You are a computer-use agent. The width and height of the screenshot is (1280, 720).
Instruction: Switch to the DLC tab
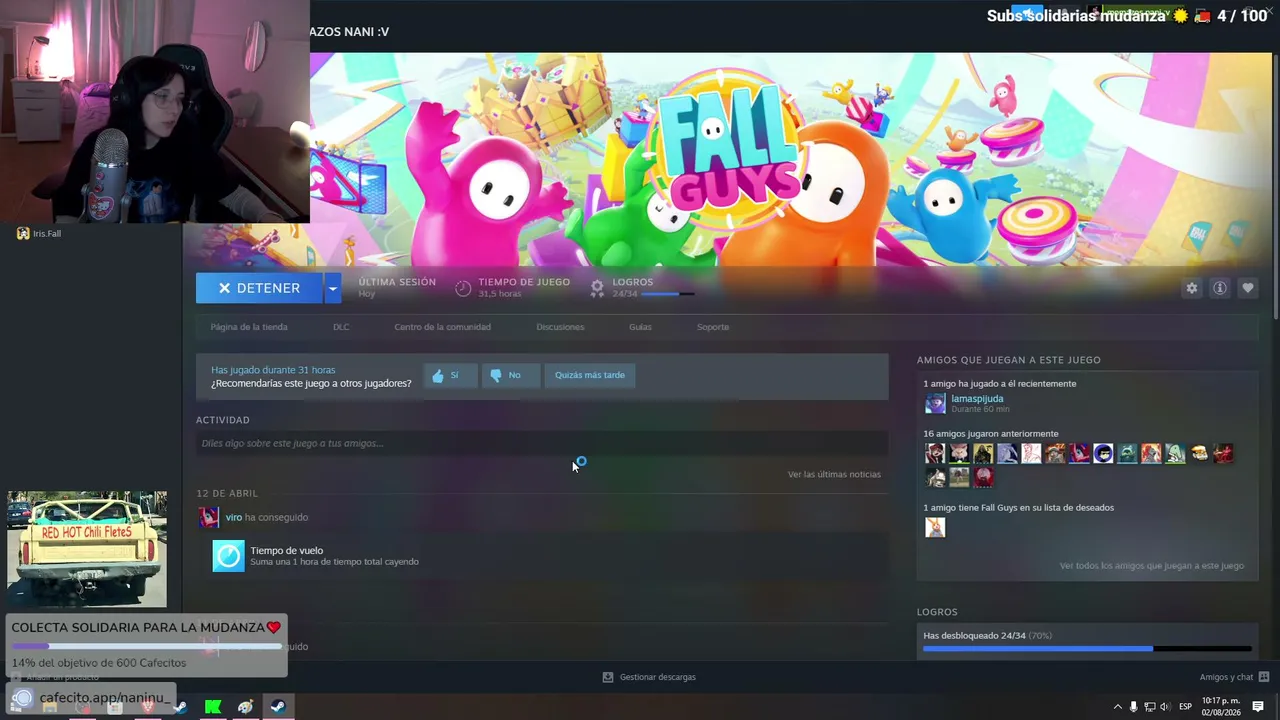click(341, 327)
